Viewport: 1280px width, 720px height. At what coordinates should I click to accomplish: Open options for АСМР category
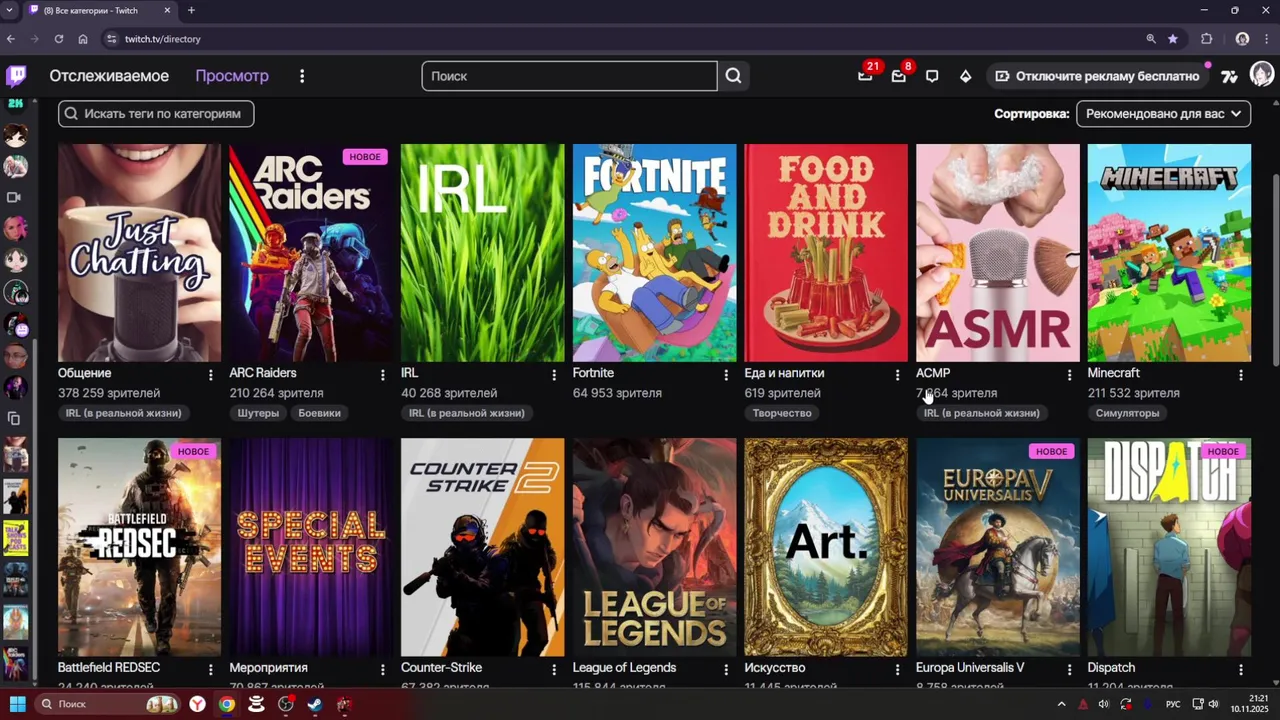point(1069,374)
